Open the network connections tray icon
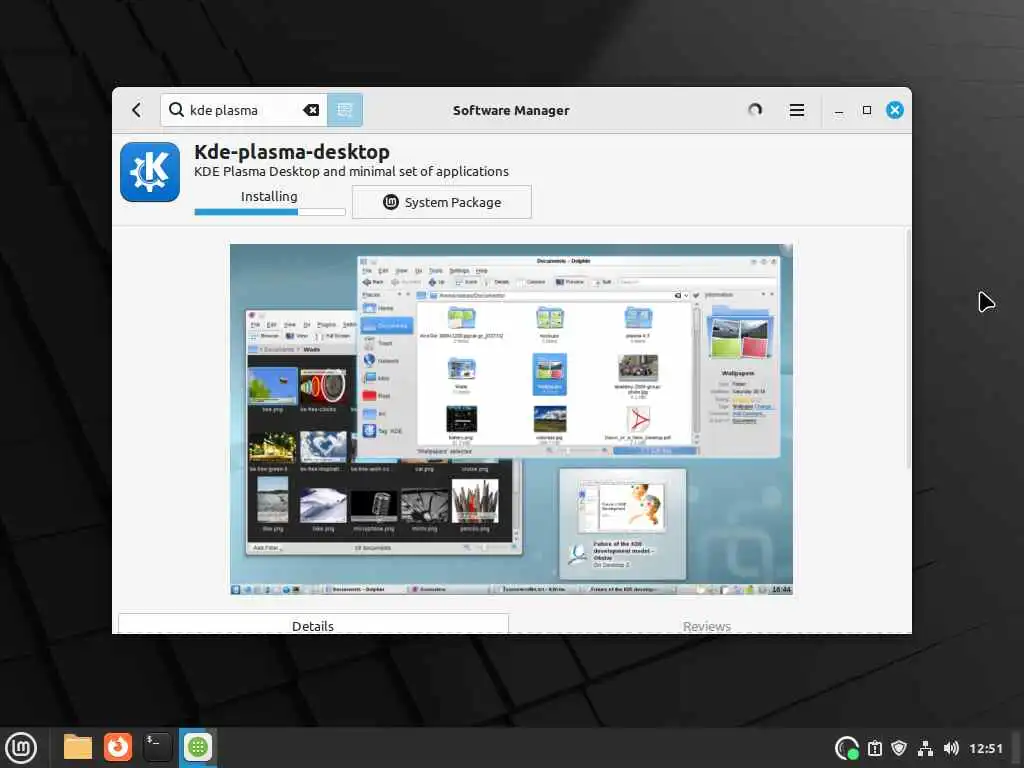1024x768 pixels. pos(925,748)
